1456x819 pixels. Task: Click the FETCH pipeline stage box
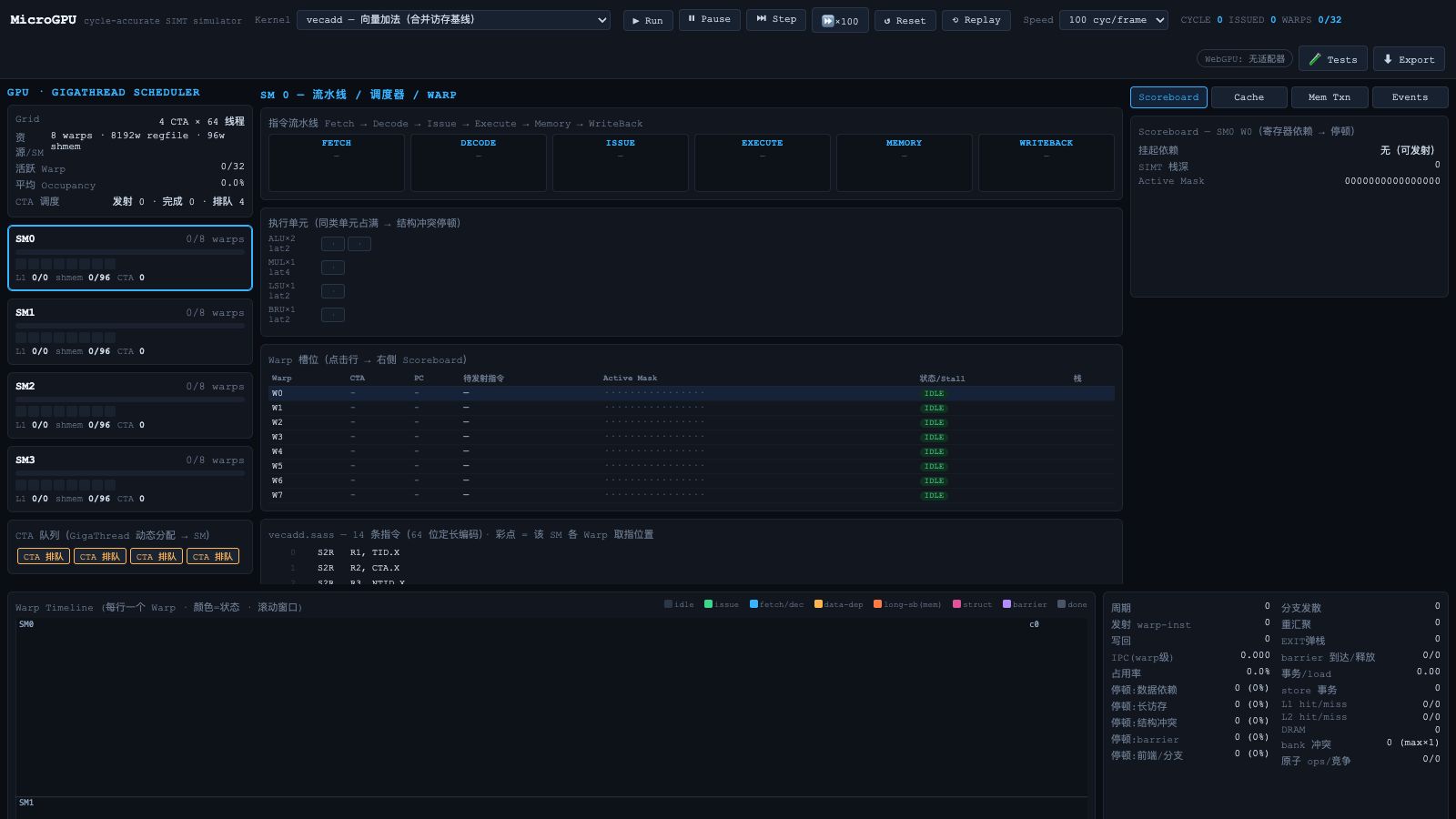coord(337,163)
